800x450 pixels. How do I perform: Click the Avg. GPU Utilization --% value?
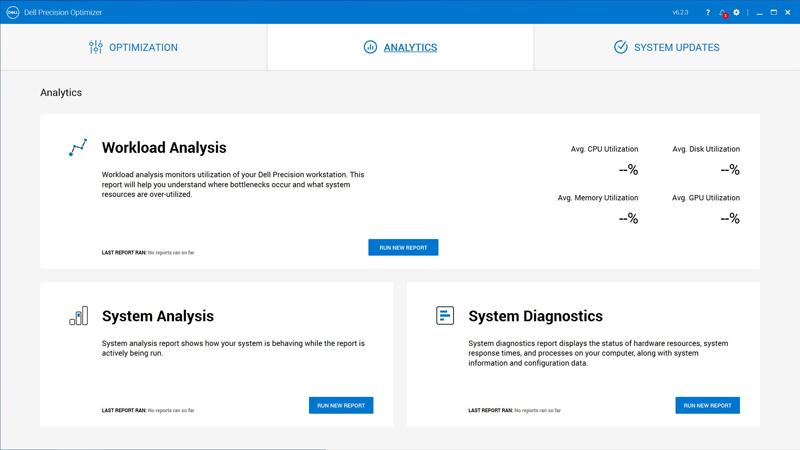click(x=730, y=218)
